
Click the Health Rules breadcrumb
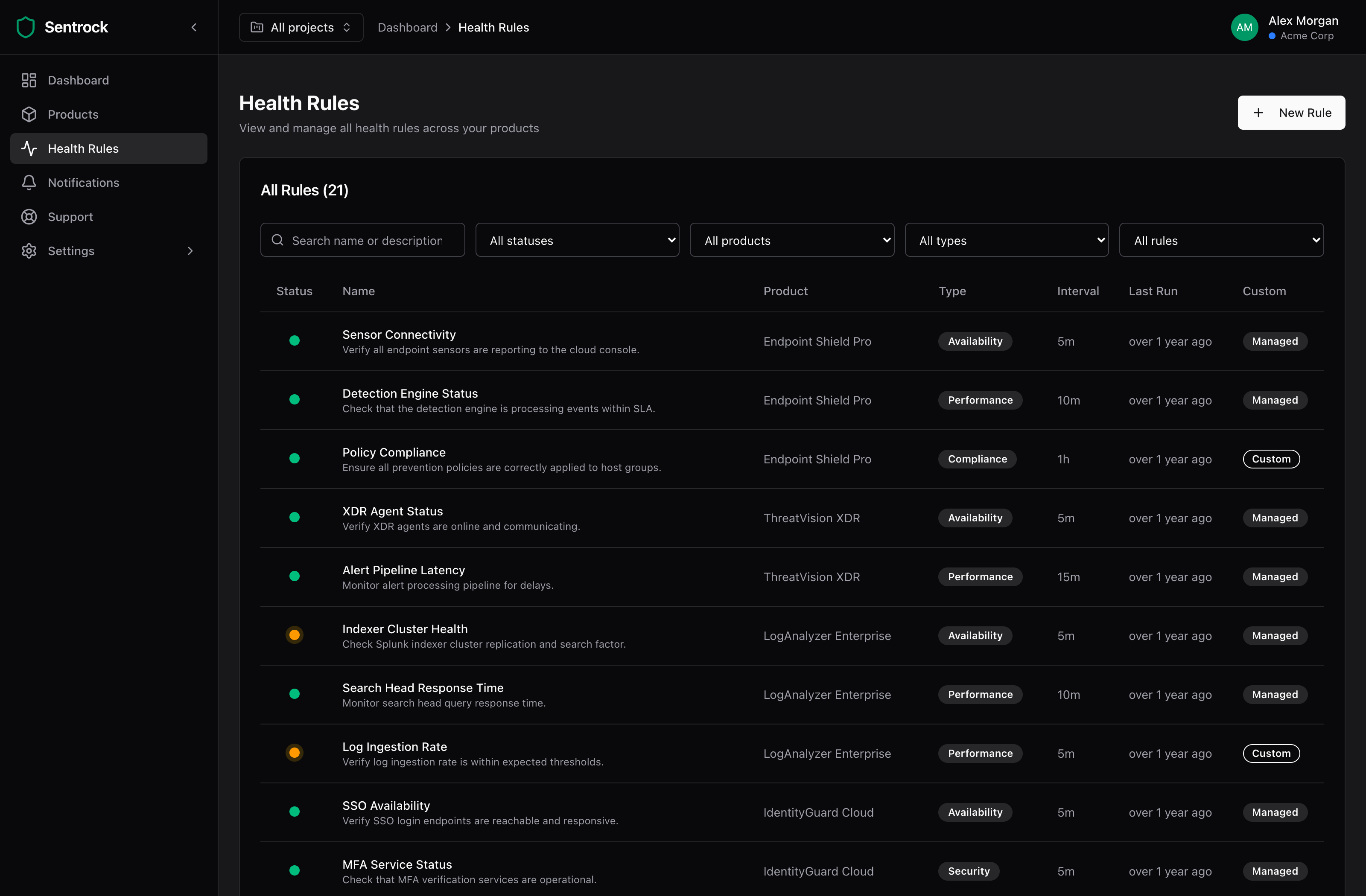click(x=493, y=27)
